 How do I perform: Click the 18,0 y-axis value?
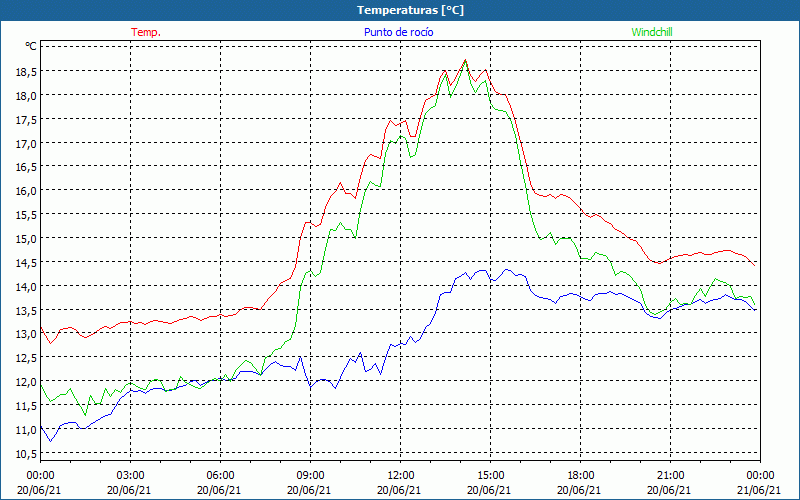(27, 96)
